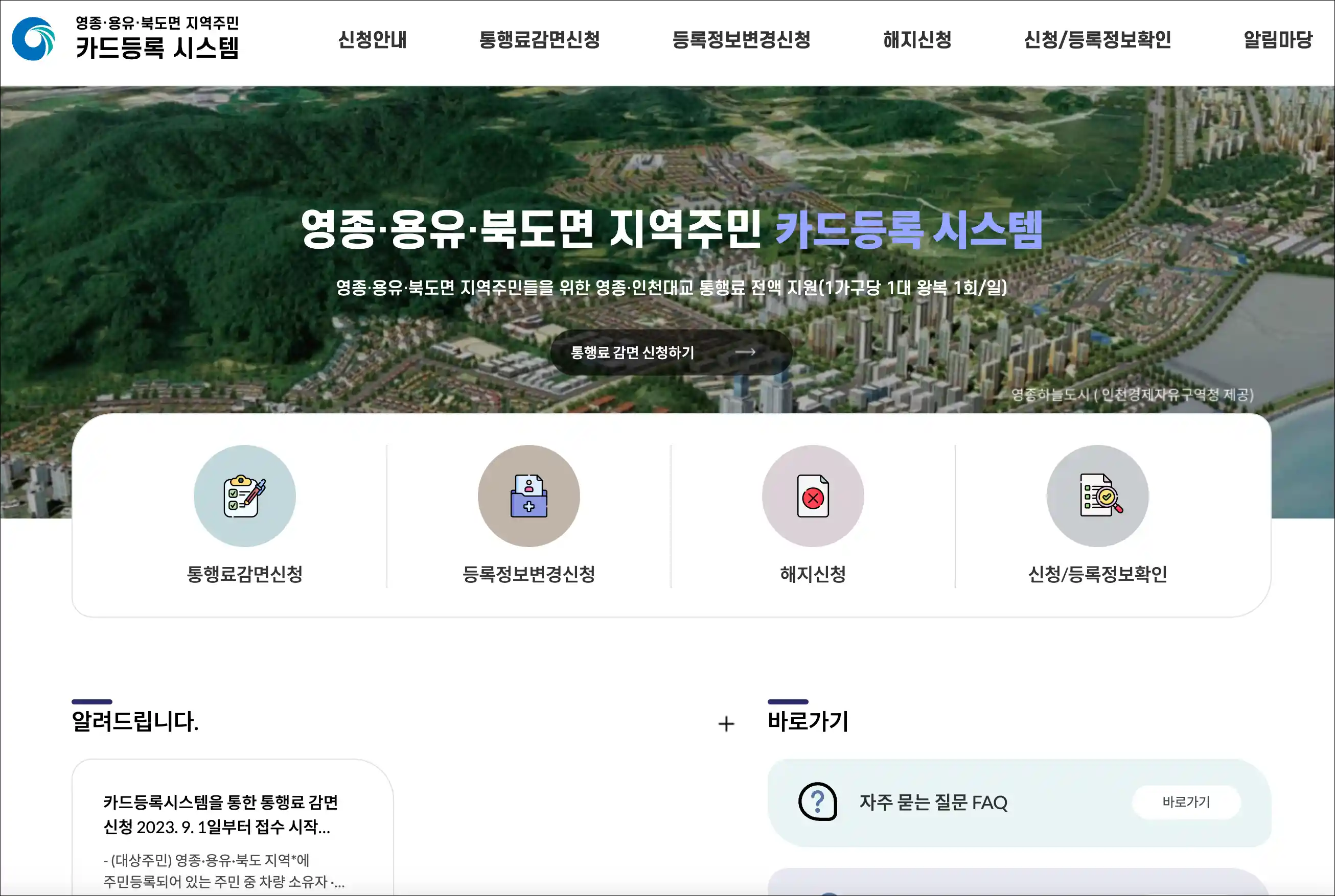Click the magnifier document icon for 신청/등록정보확인
This screenshot has height=896, width=1335.
tap(1098, 496)
